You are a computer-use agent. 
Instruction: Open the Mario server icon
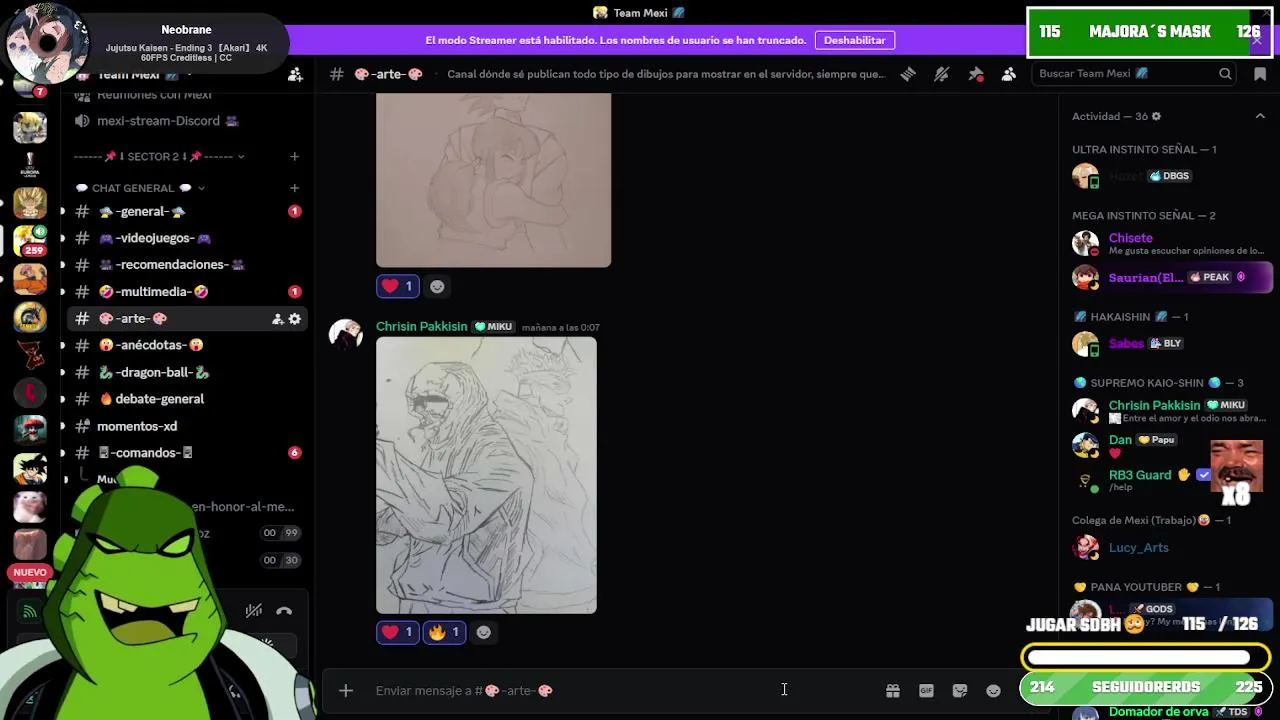tap(30, 430)
